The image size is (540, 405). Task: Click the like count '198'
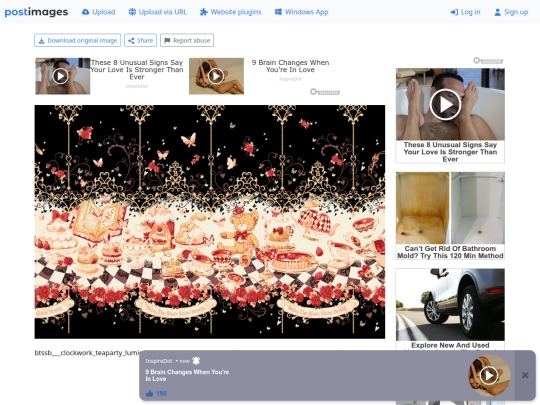(x=161, y=393)
